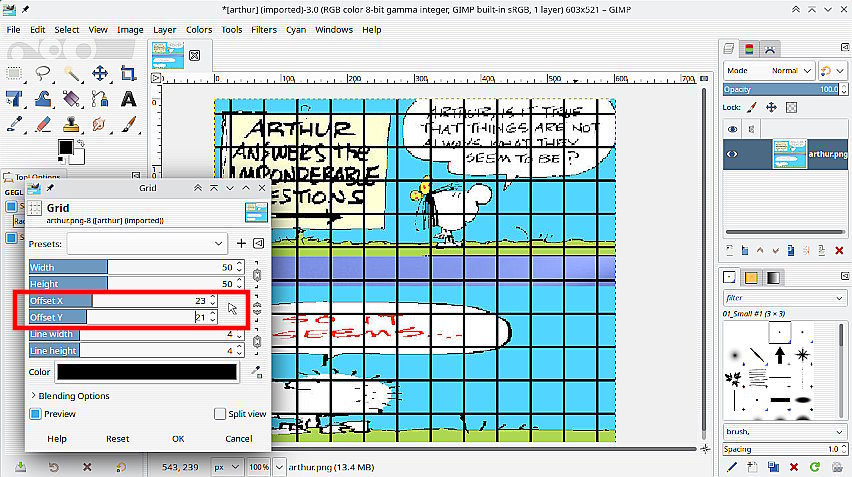Select the Bucket Fill tool
Viewport: 852px width, 477px height.
71,99
